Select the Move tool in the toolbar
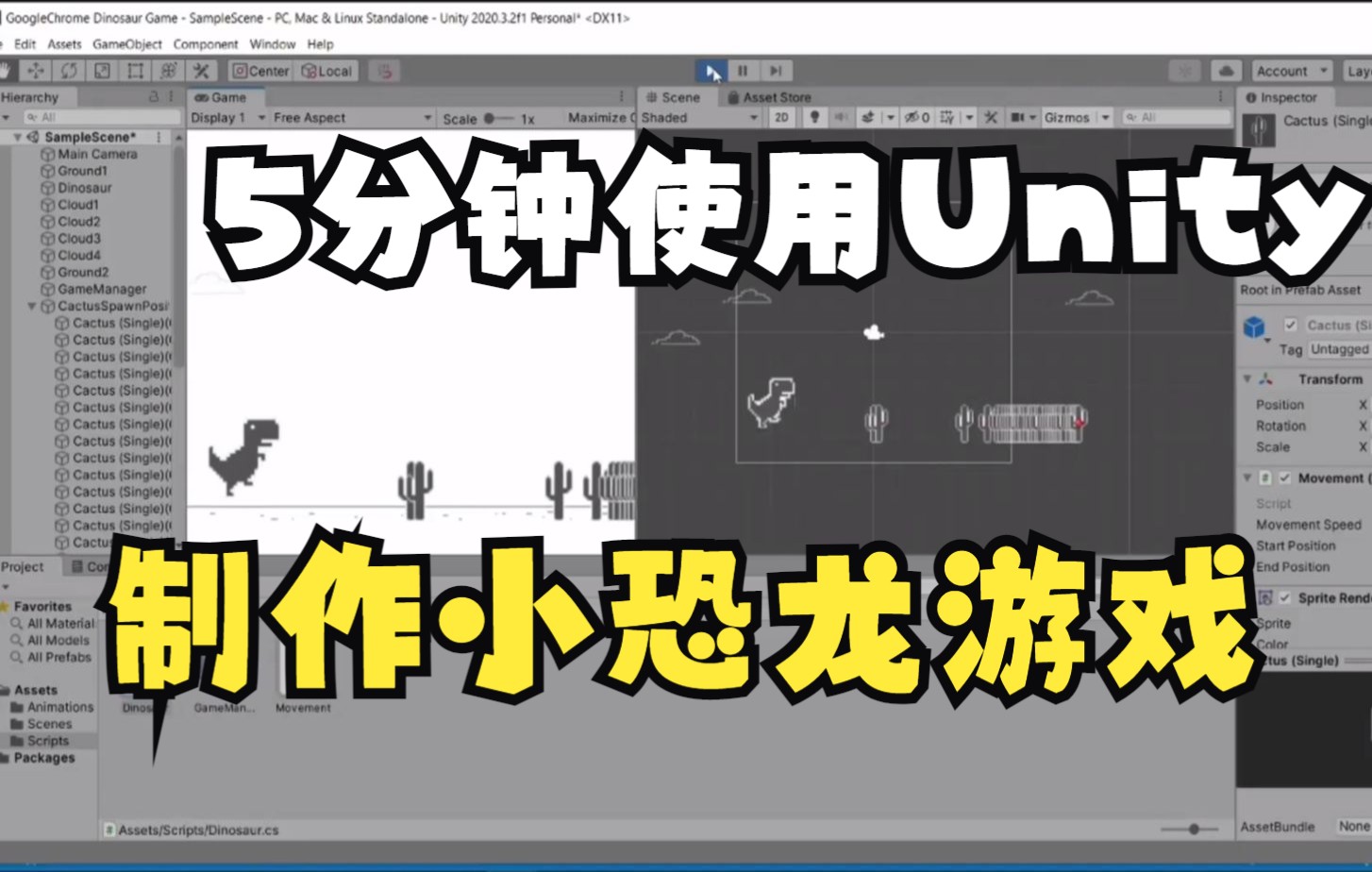This screenshot has width=1372, height=872. [36, 70]
